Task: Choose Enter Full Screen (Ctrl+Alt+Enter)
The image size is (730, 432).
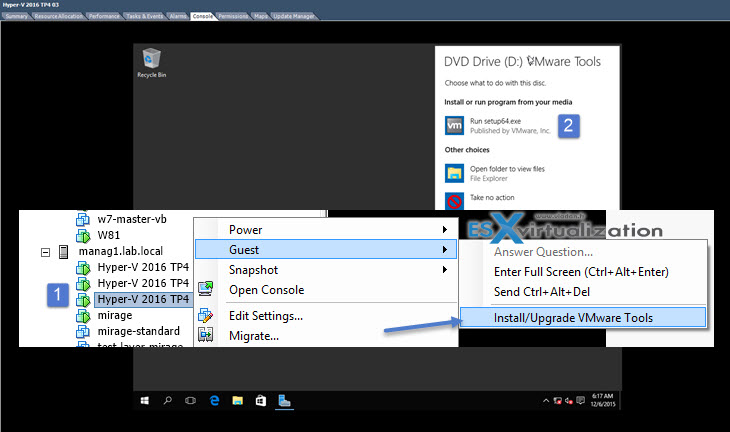Action: click(x=581, y=272)
